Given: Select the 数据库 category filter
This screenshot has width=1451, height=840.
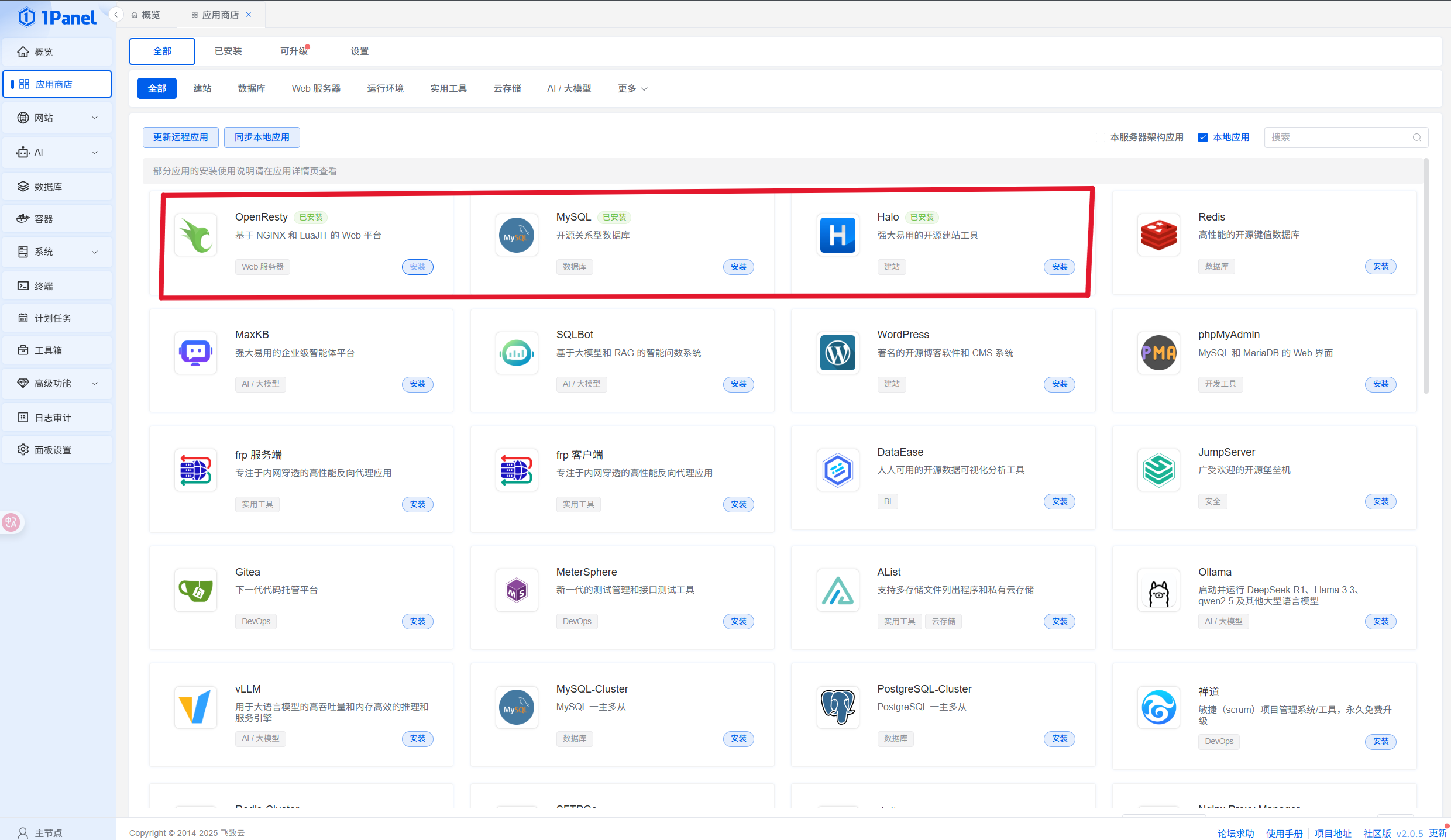Looking at the screenshot, I should pos(252,88).
